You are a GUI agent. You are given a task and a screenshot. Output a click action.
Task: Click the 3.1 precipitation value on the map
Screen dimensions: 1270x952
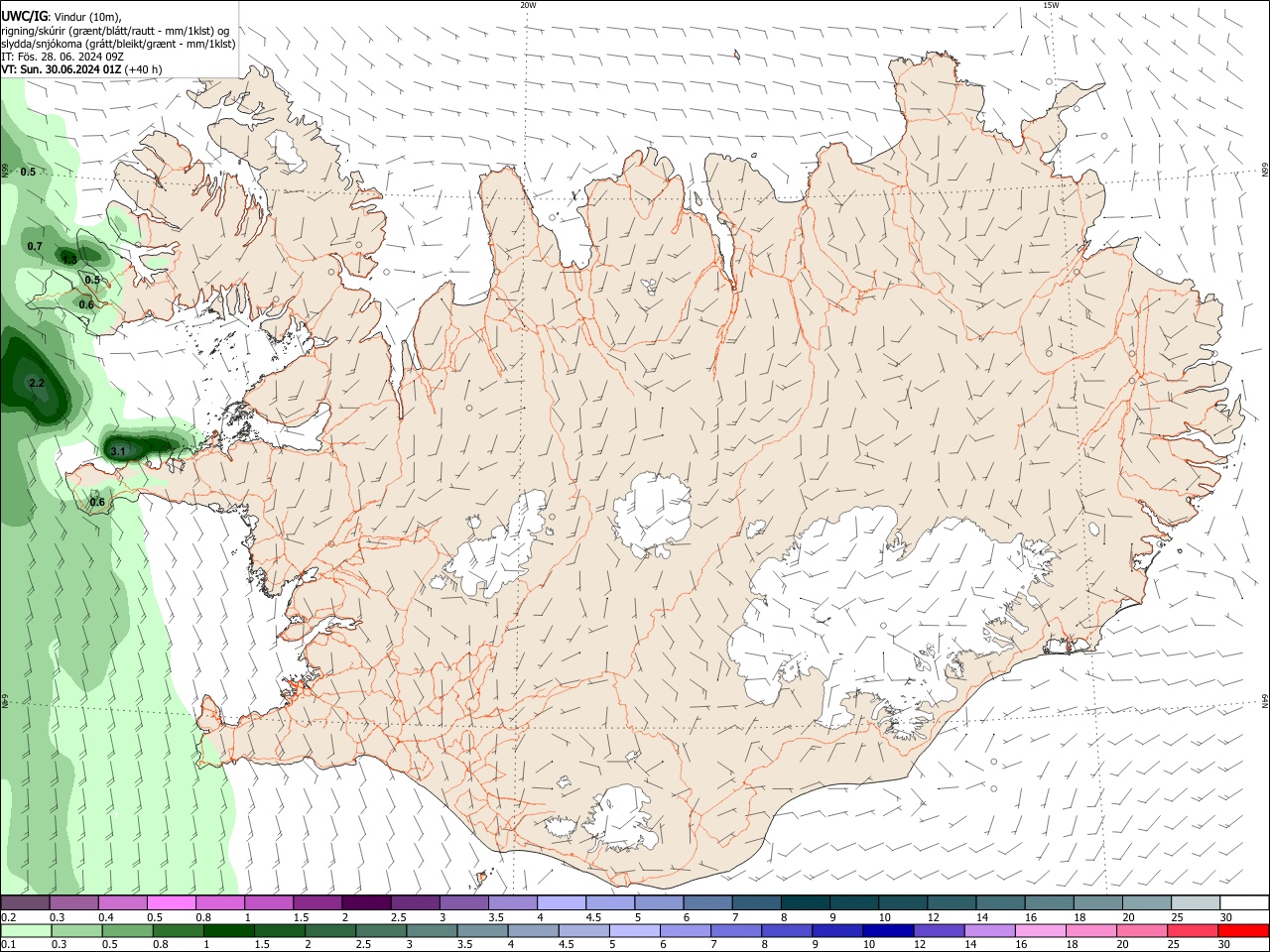[x=117, y=452]
